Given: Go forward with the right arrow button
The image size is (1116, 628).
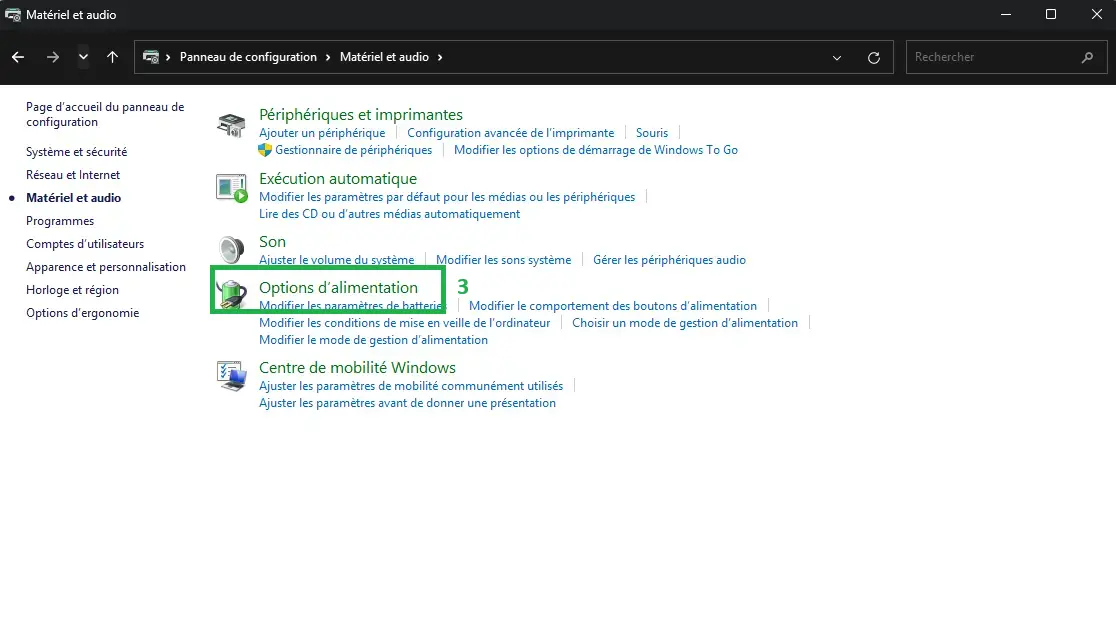Looking at the screenshot, I should pyautogui.click(x=53, y=57).
